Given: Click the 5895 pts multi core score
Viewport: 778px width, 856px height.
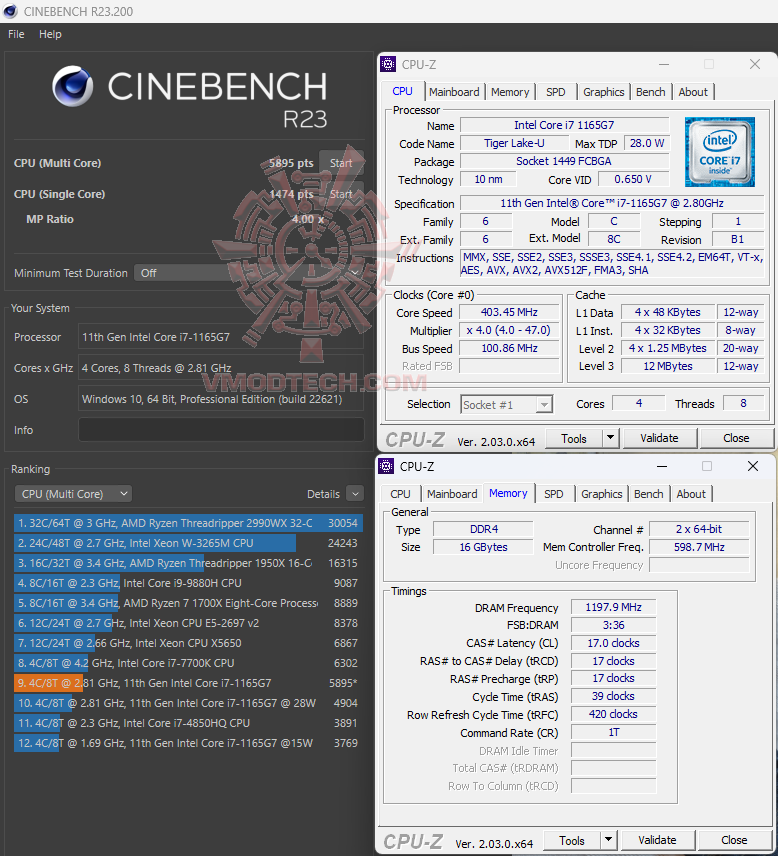Looking at the screenshot, I should tap(291, 163).
